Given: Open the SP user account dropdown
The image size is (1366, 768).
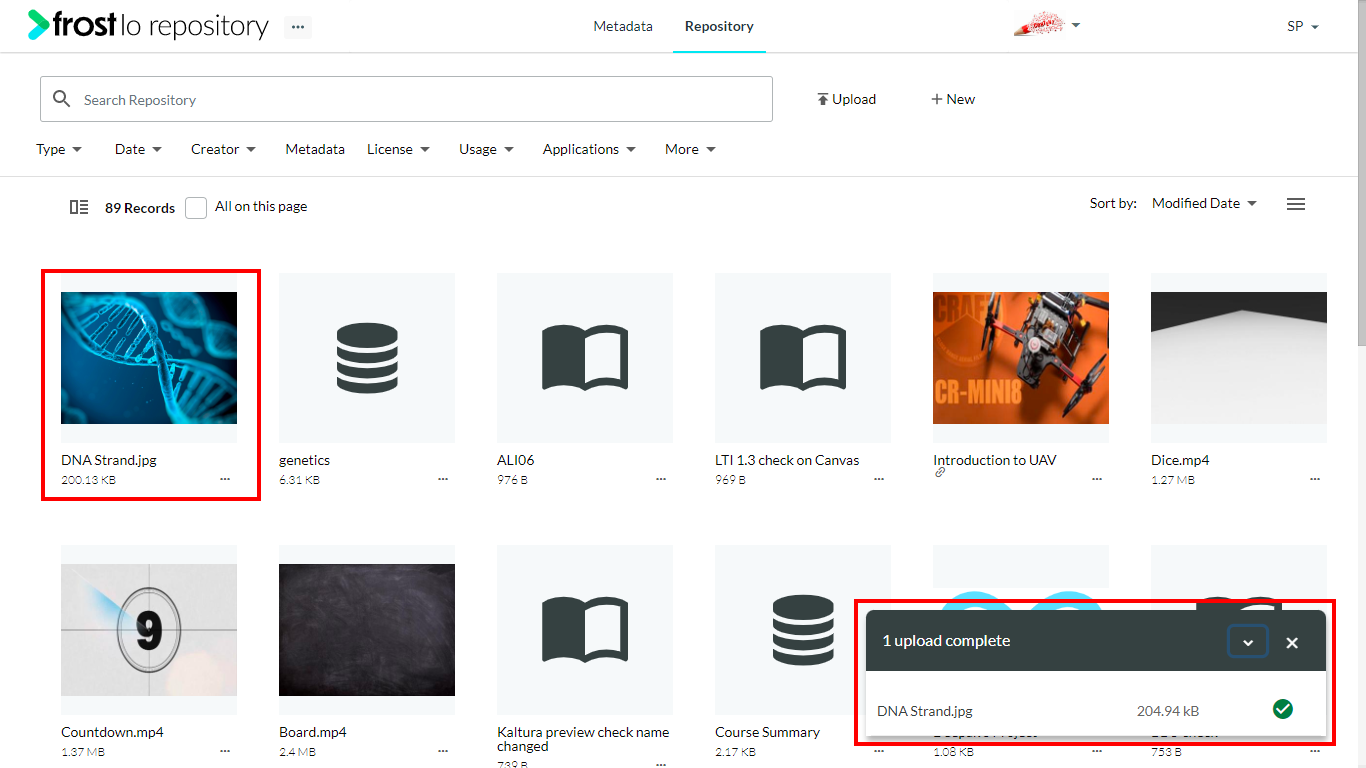Looking at the screenshot, I should point(1303,26).
